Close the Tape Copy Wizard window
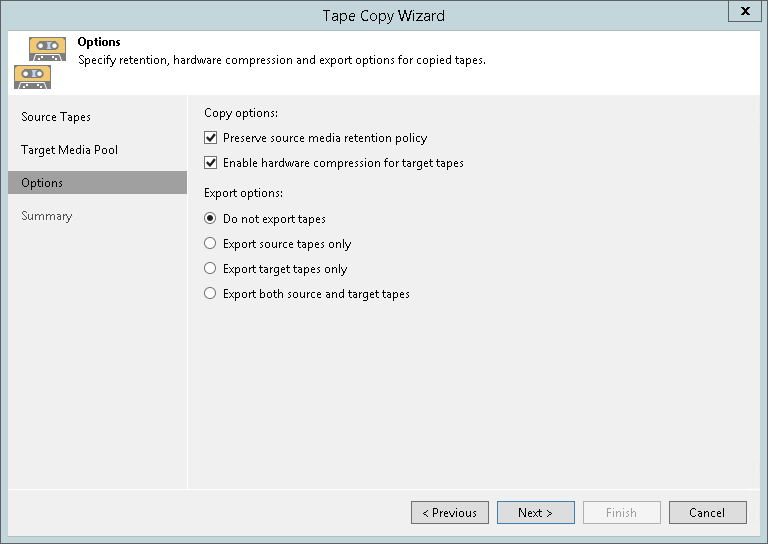This screenshot has width=768, height=544. click(744, 13)
